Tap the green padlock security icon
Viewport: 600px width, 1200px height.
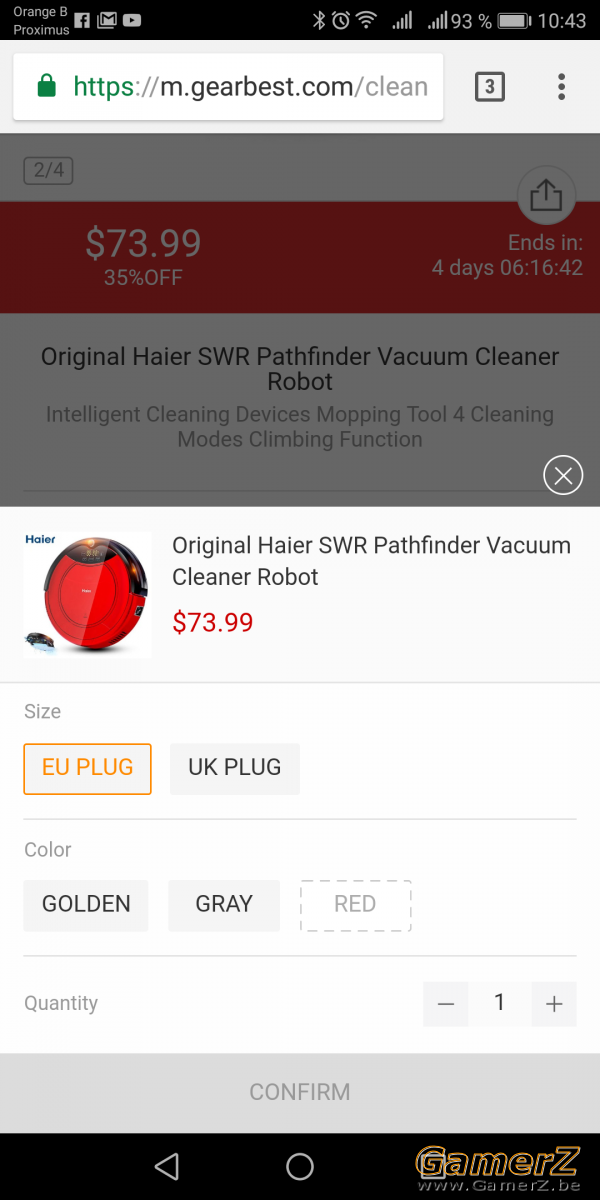[46, 87]
